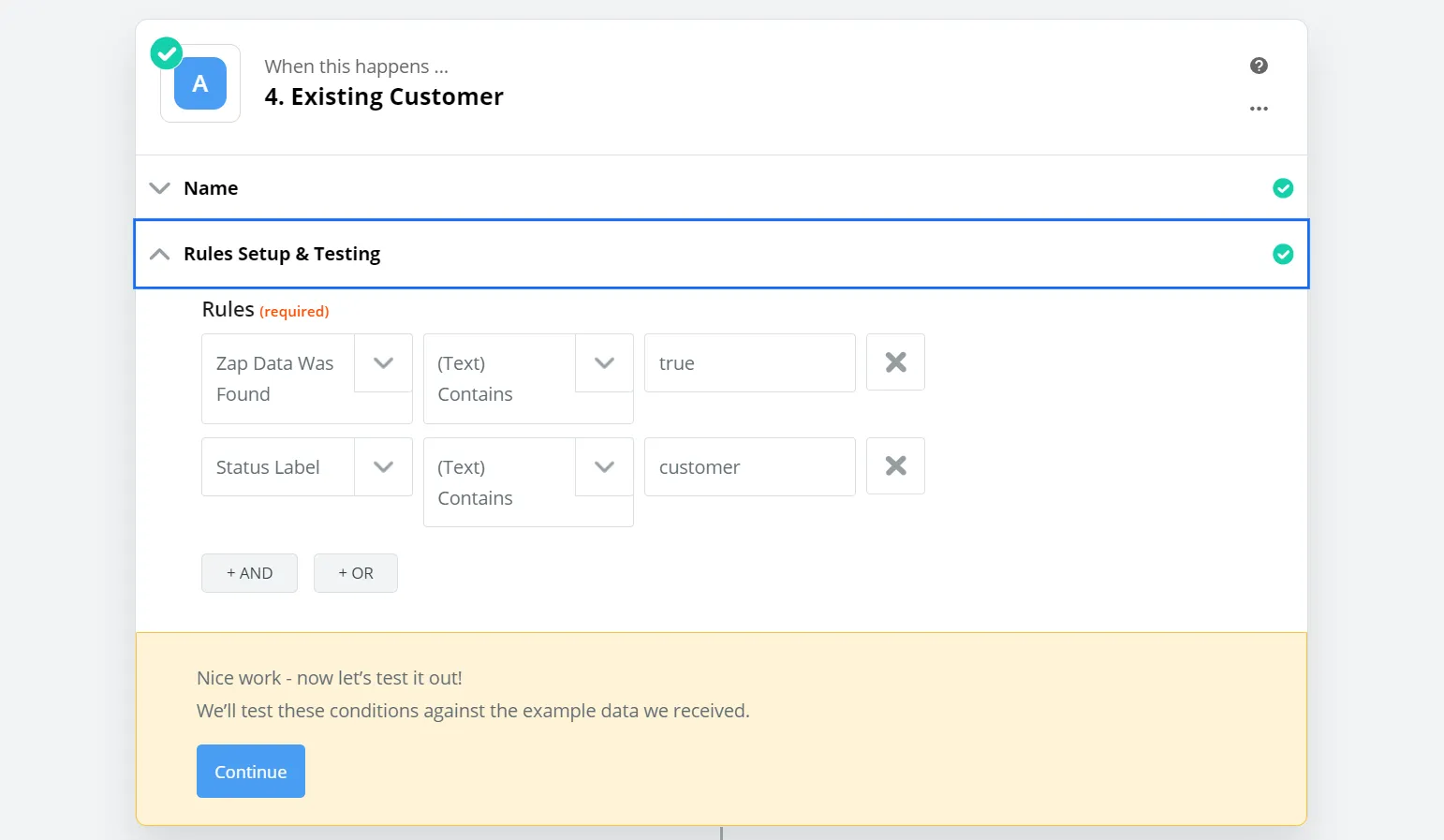Click the green checkmark badge on step icon
Image resolution: width=1444 pixels, height=840 pixels.
coord(167,53)
